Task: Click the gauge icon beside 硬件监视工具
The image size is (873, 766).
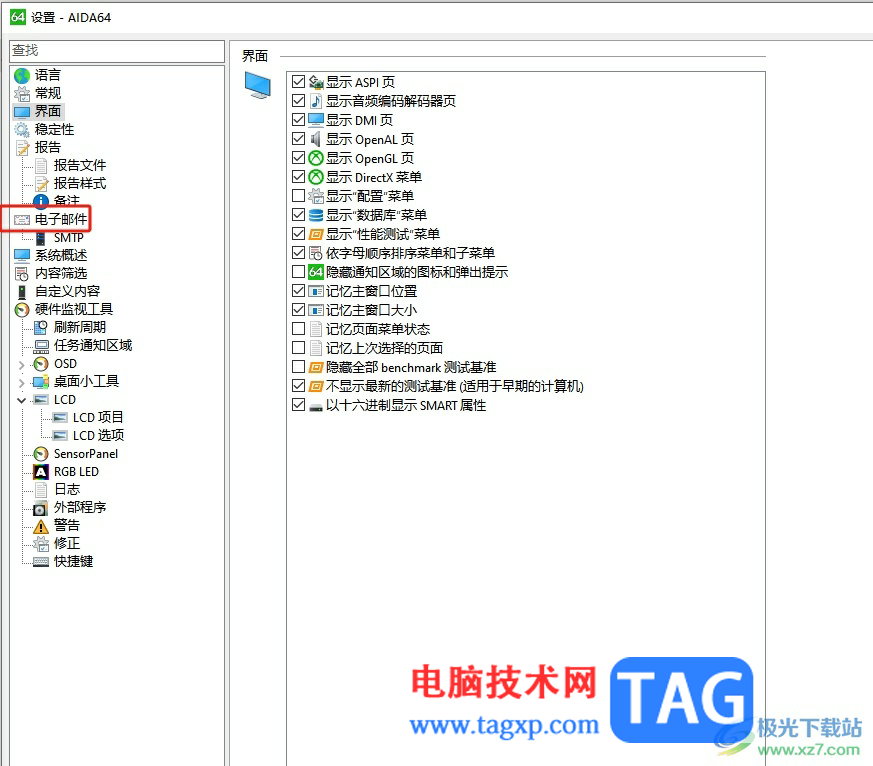Action: pos(22,310)
